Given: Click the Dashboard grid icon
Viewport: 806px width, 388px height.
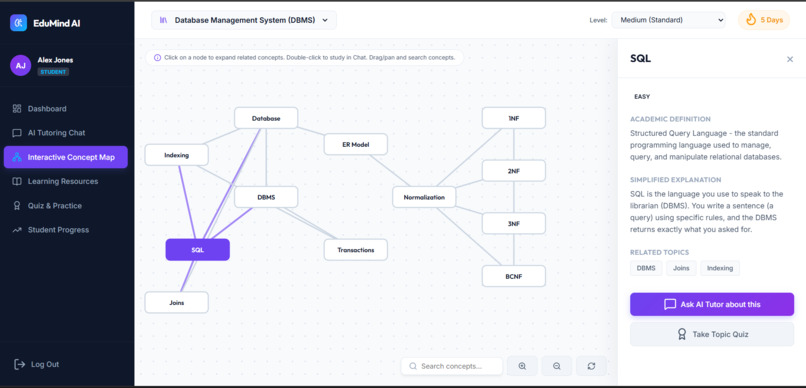Looking at the screenshot, I should point(17,108).
